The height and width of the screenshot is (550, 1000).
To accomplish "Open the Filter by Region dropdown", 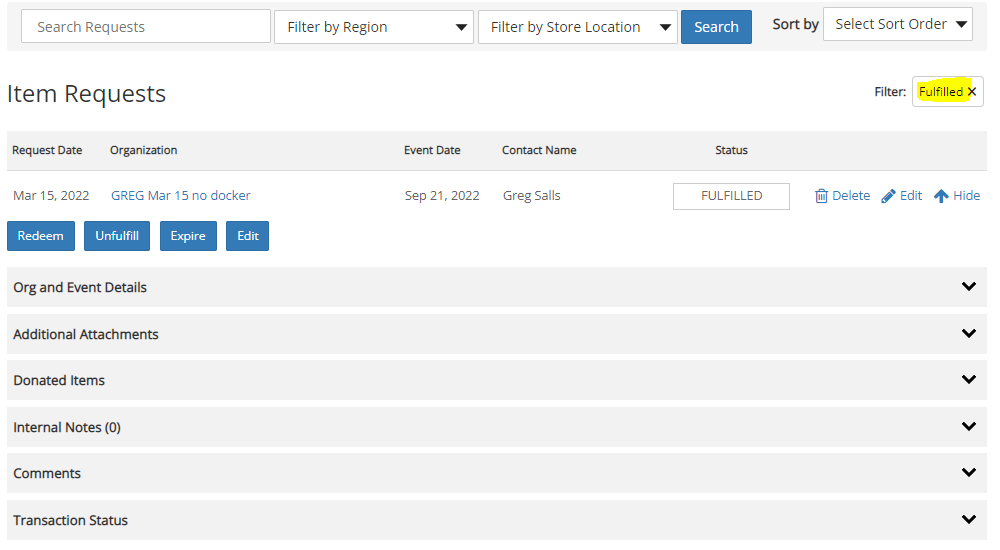I will [374, 27].
